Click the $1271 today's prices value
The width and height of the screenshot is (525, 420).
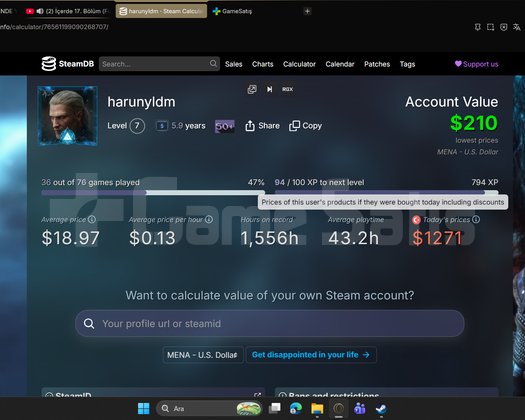(437, 238)
